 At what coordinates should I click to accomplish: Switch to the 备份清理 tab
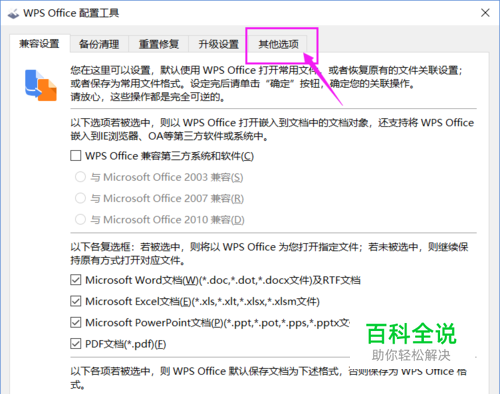pos(99,44)
